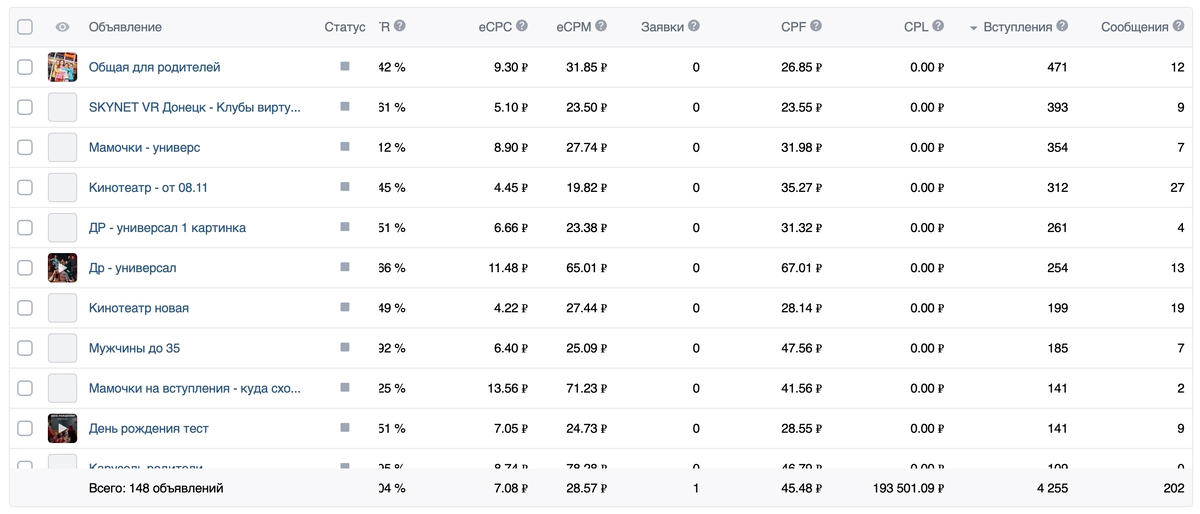Click the CPF help question mark icon

[x=816, y=27]
